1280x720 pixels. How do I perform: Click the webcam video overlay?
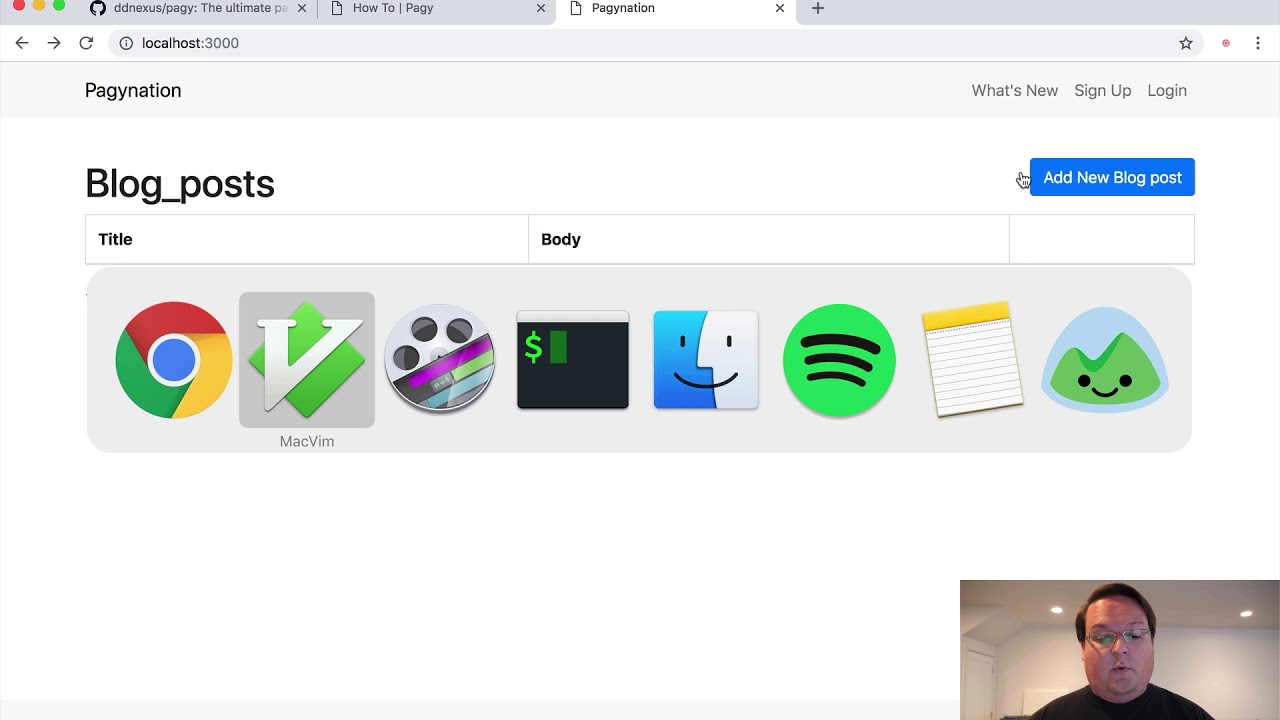(1120, 650)
